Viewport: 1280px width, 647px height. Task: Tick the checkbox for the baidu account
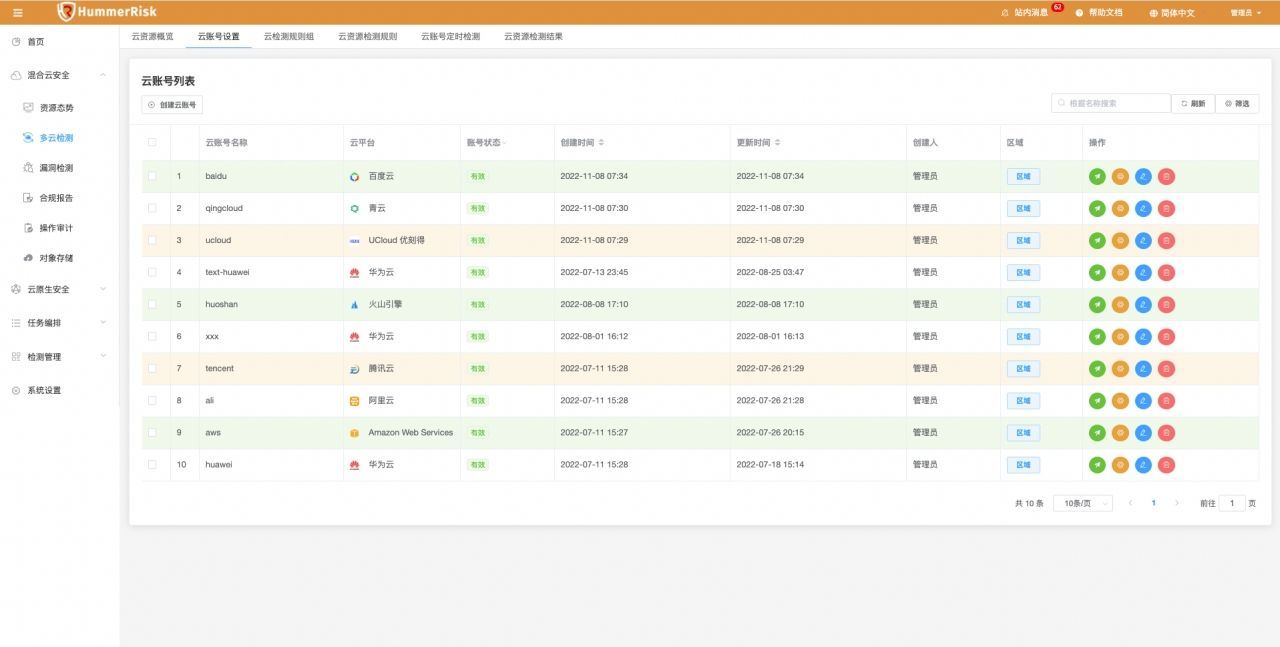(x=152, y=176)
